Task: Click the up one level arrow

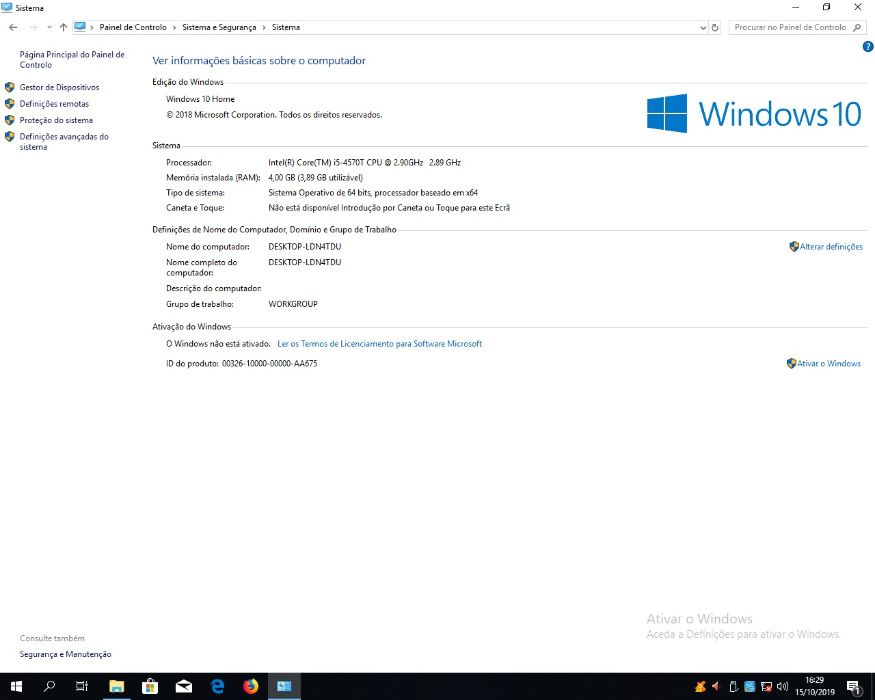Action: point(63,27)
